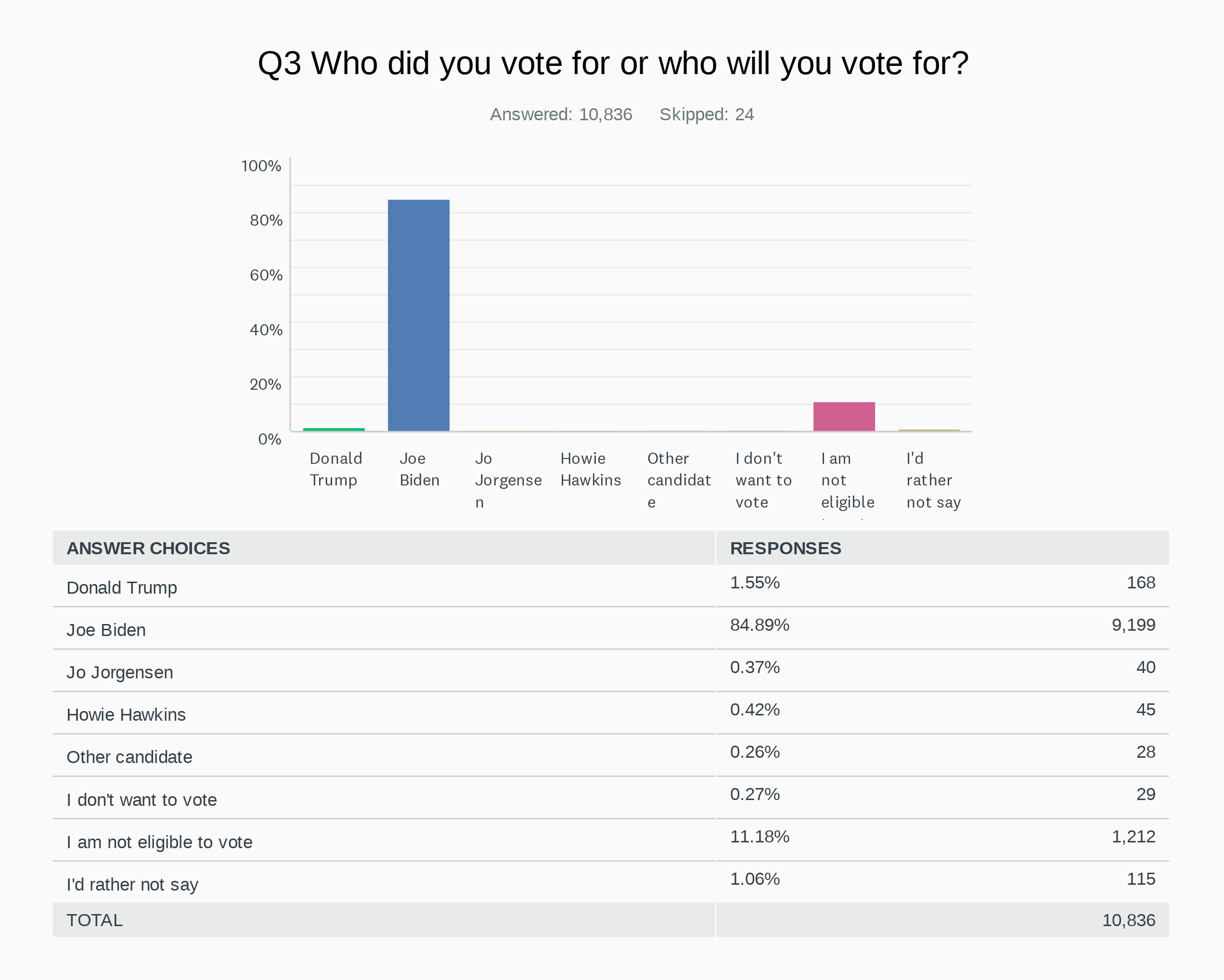Click Joe Biden's 84.89% response value
The height and width of the screenshot is (980, 1224).
pyautogui.click(x=759, y=625)
